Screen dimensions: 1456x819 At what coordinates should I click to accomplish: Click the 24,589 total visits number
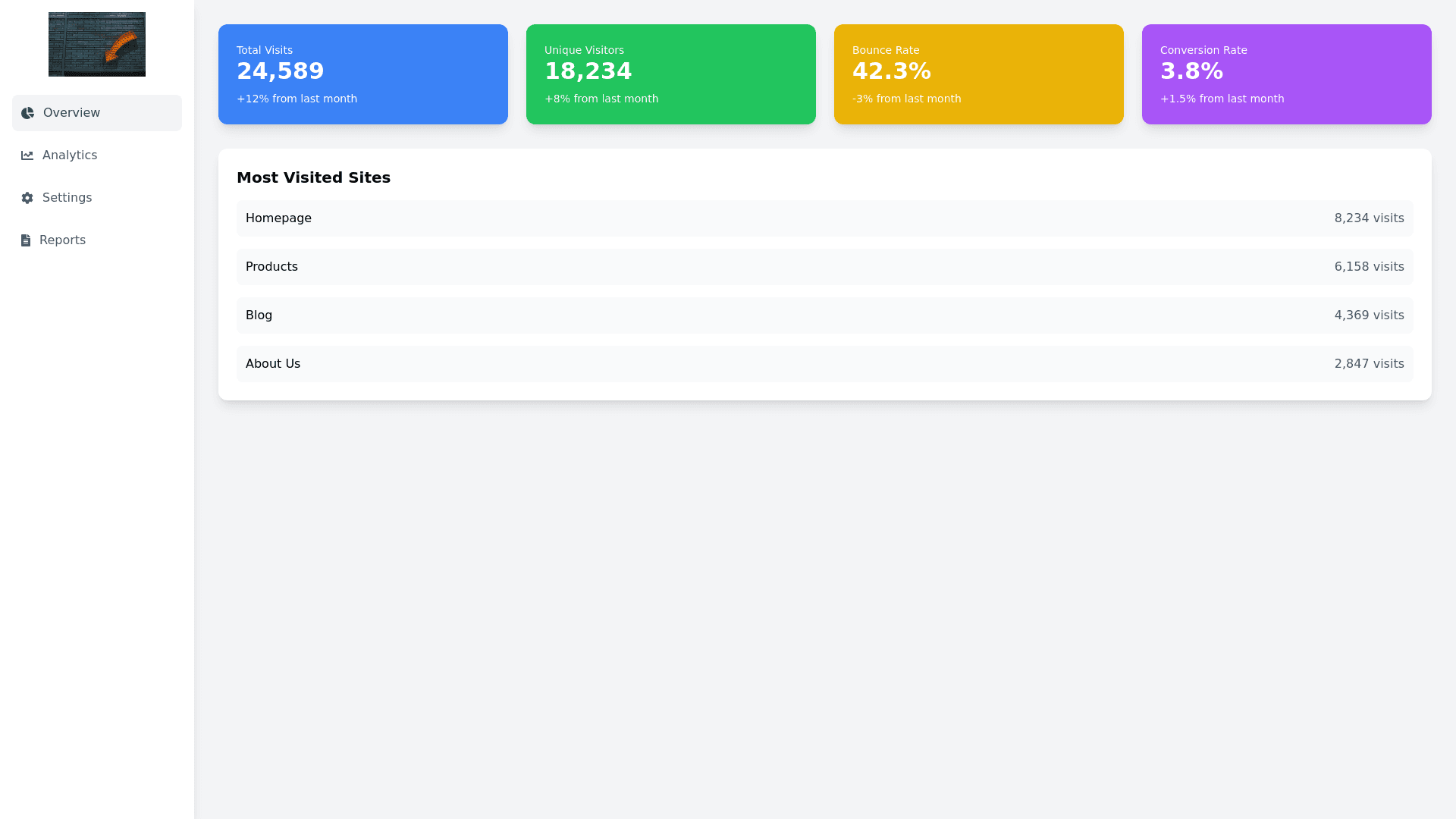[280, 71]
